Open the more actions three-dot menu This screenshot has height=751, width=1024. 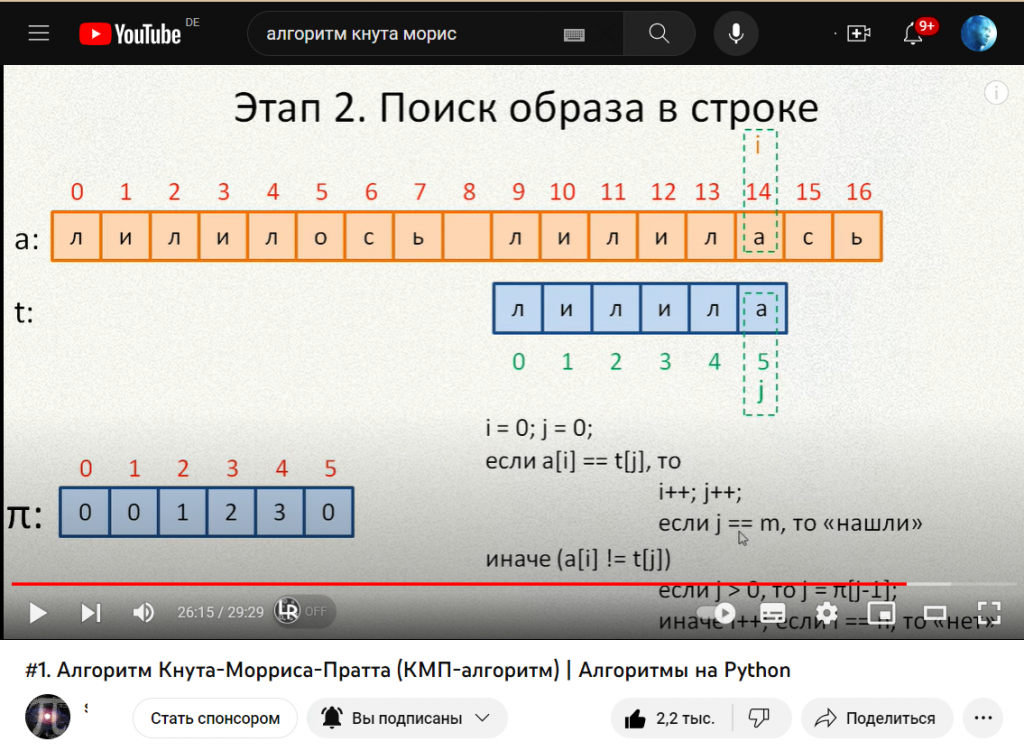[x=983, y=718]
